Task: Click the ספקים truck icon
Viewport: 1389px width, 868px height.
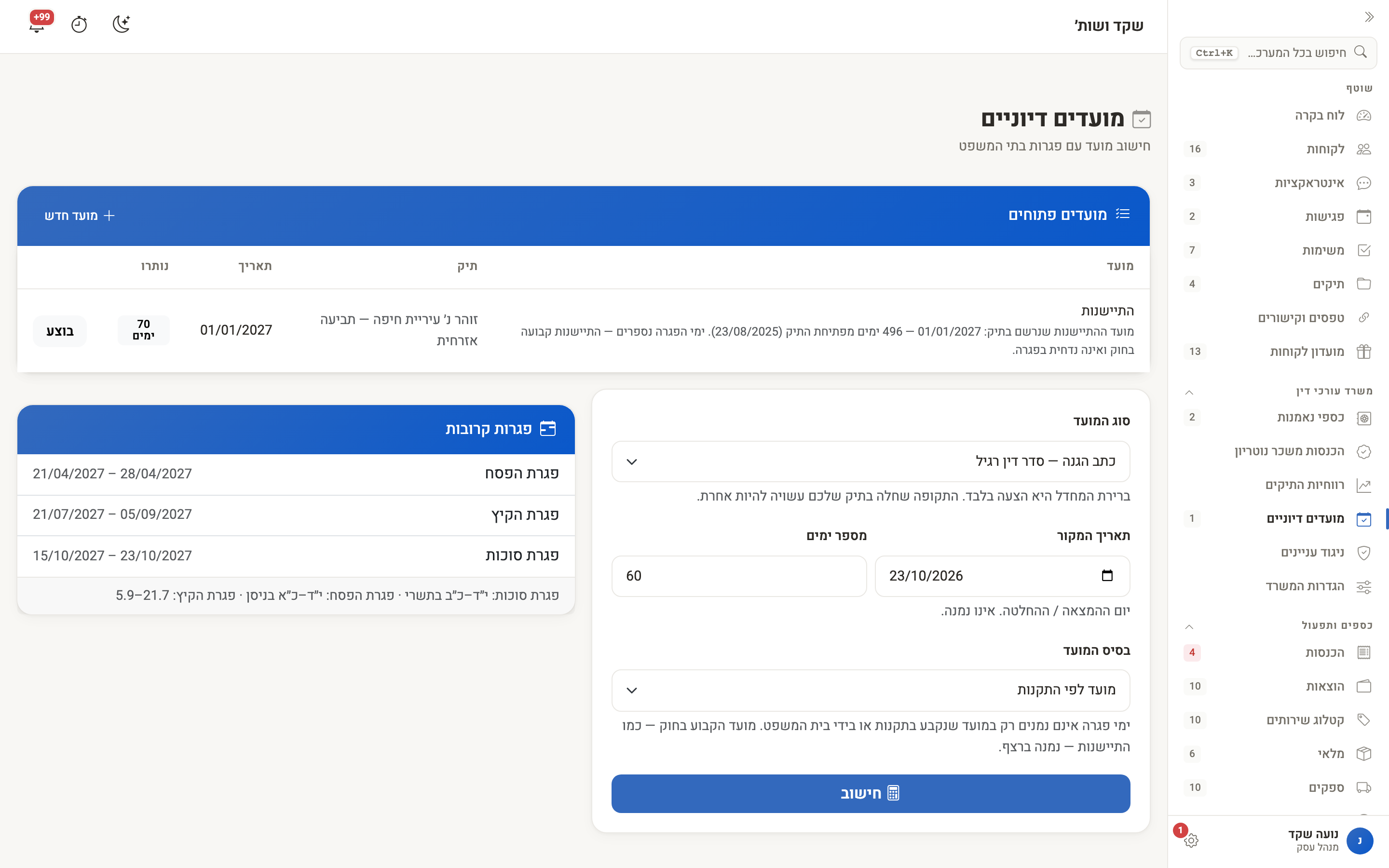Action: point(1364,787)
